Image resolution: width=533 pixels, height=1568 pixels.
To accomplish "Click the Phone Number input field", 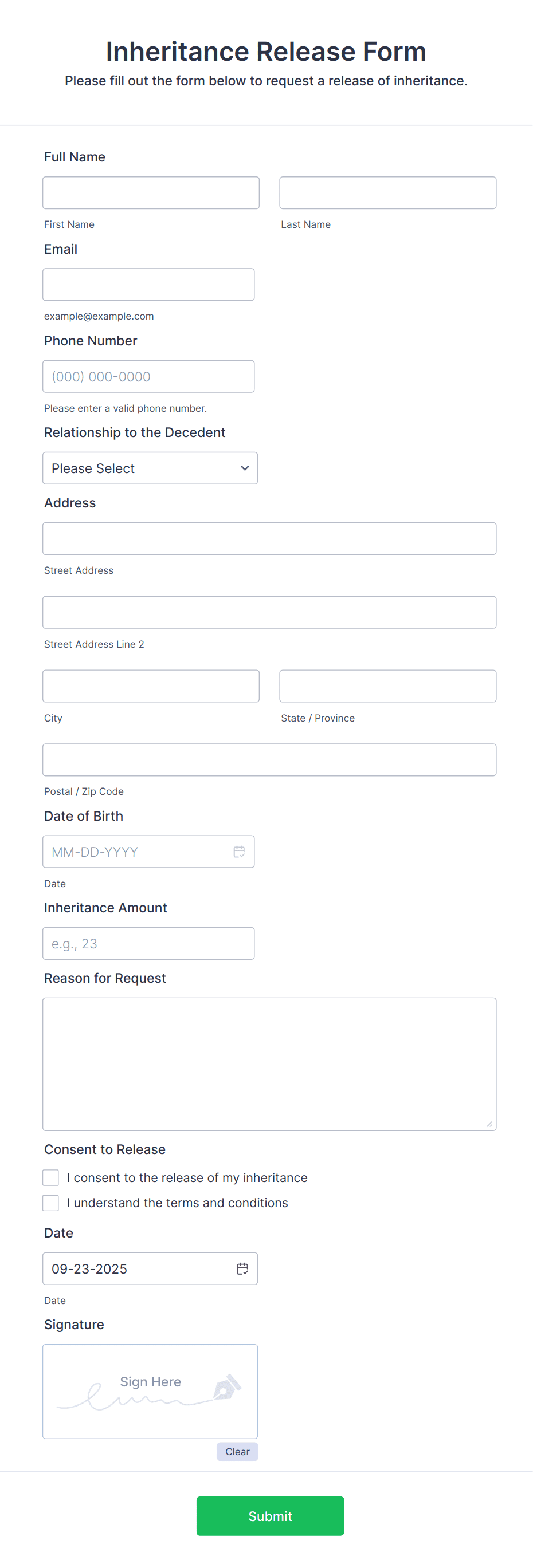I will click(148, 376).
